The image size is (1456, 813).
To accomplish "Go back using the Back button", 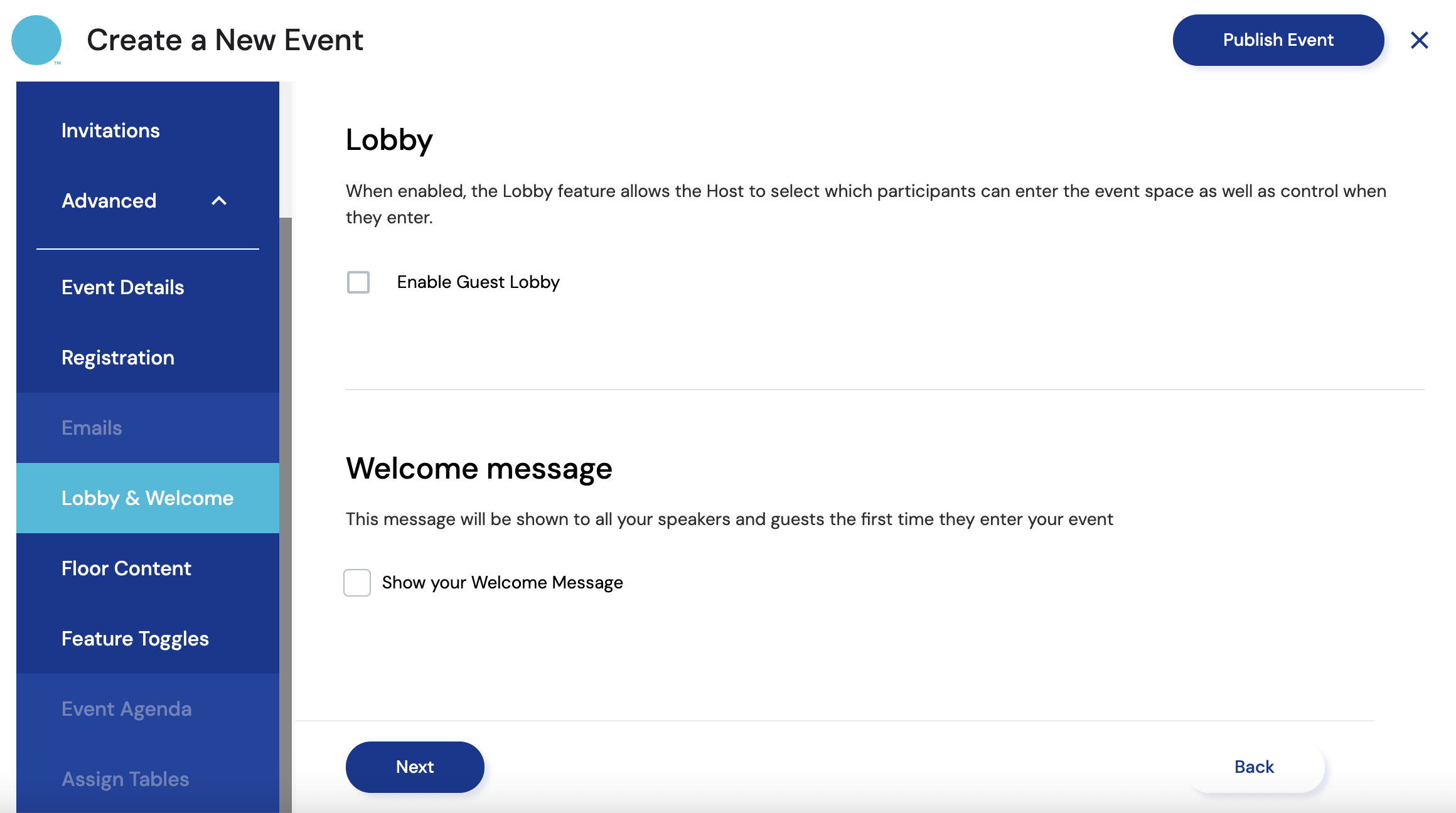I will point(1254,767).
